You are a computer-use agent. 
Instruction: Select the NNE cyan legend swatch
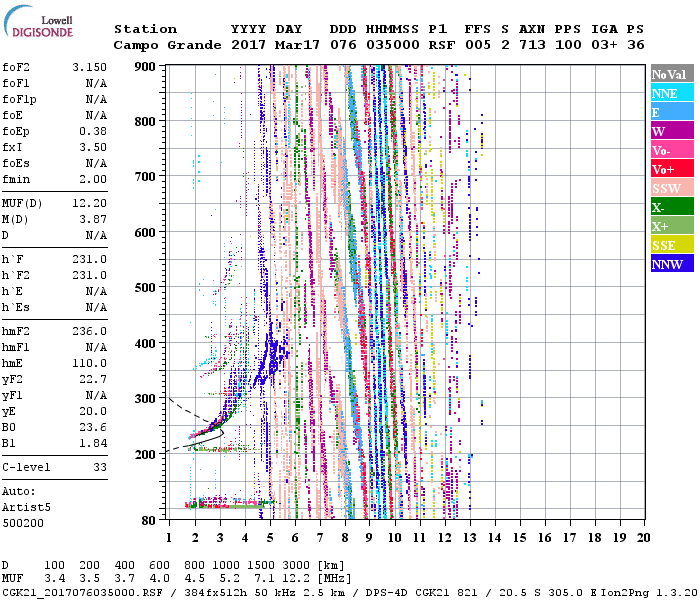pos(672,93)
